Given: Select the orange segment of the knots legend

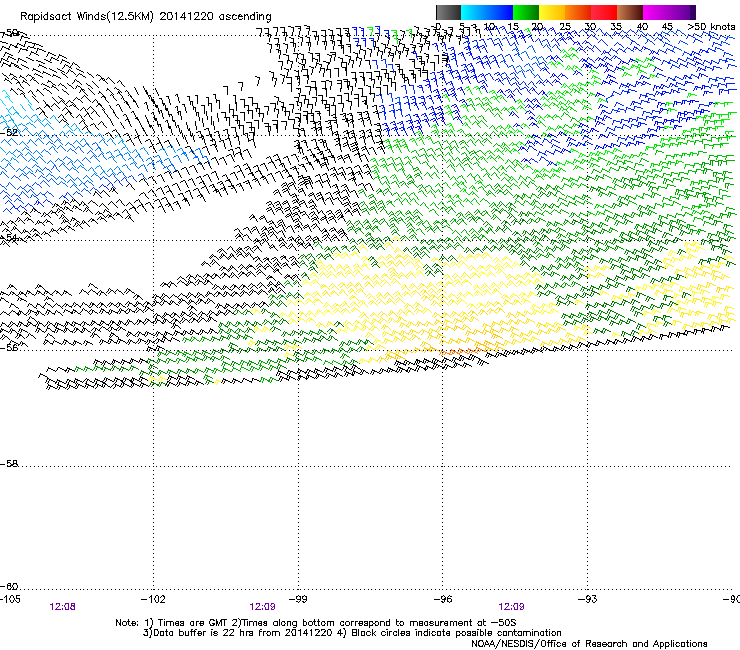Looking at the screenshot, I should tap(578, 12).
